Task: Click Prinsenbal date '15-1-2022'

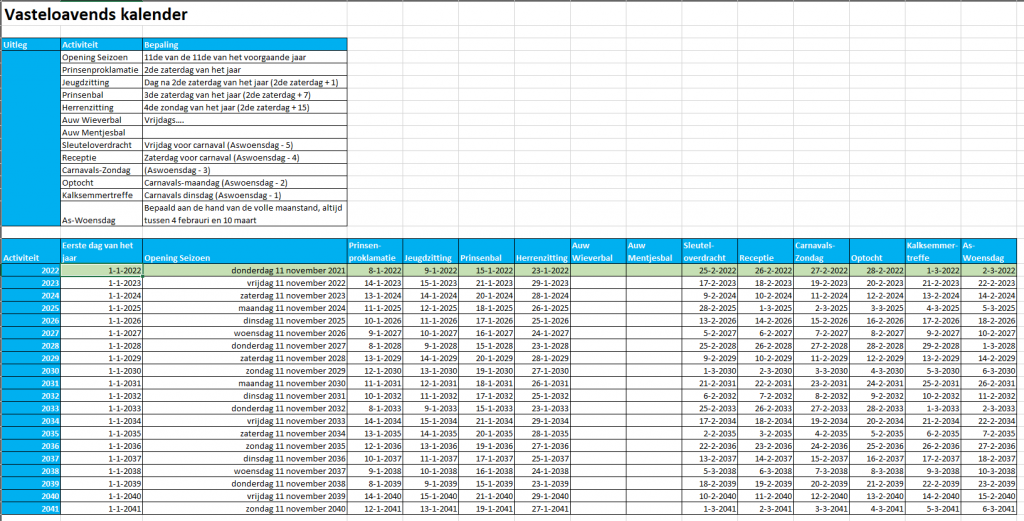Action: coord(487,270)
